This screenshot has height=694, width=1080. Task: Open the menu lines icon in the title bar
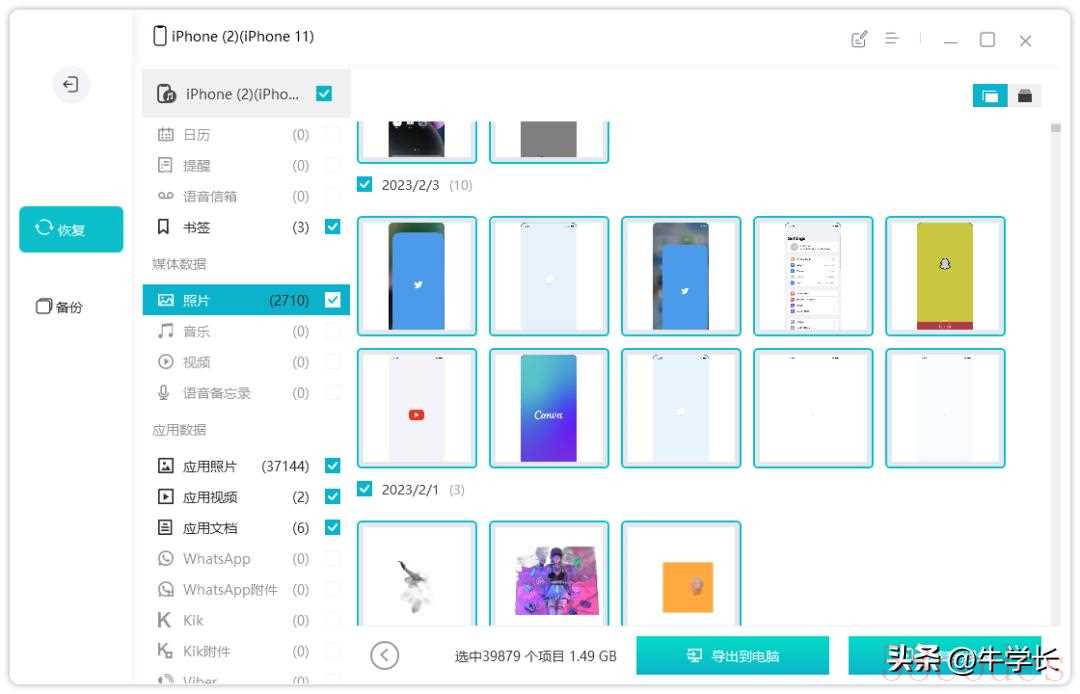[x=892, y=39]
